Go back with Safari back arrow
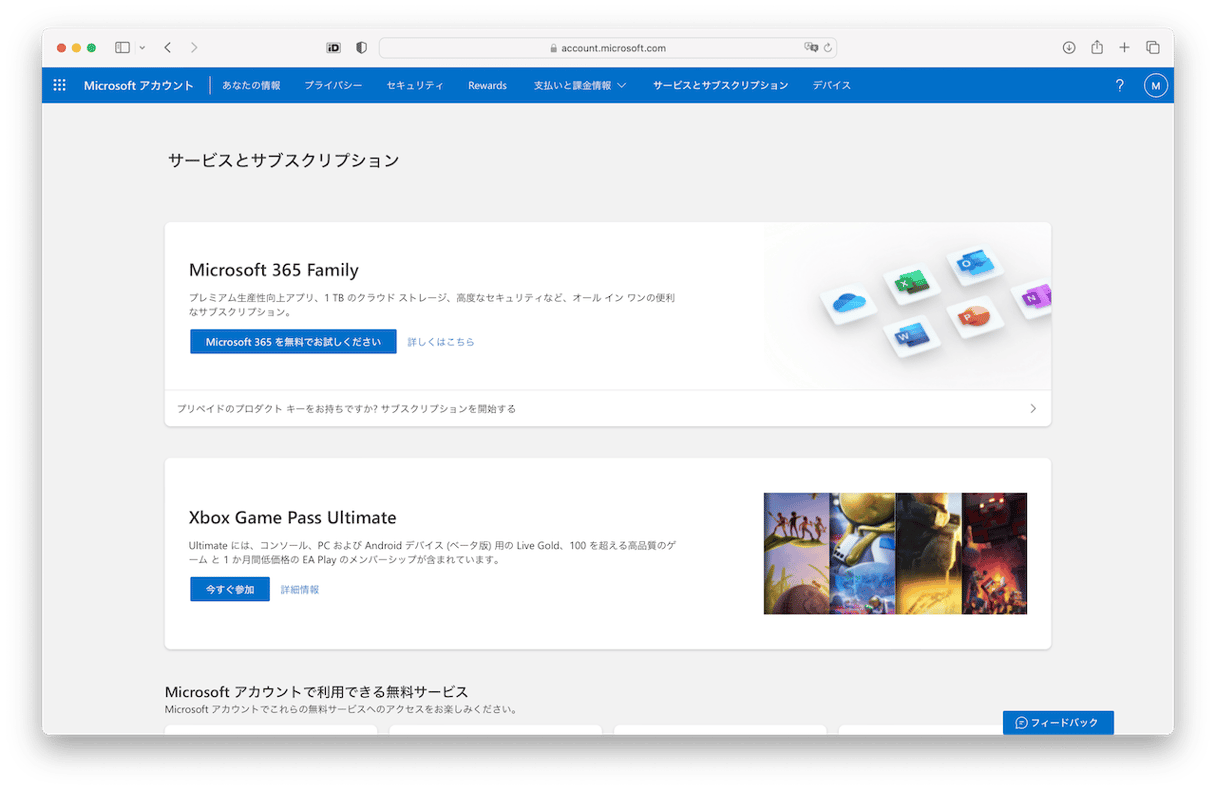 click(167, 47)
